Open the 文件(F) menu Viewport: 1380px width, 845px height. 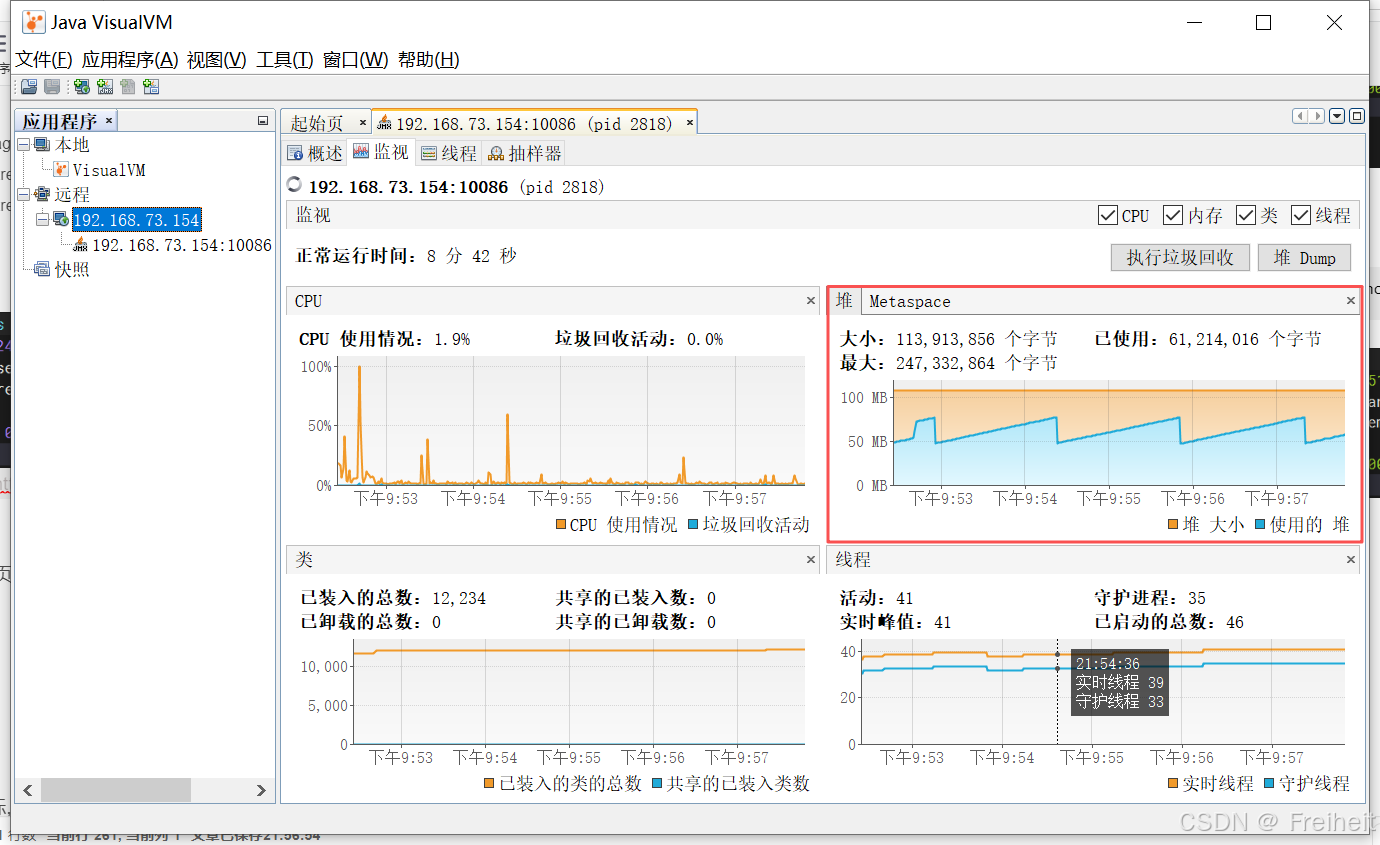pos(44,59)
